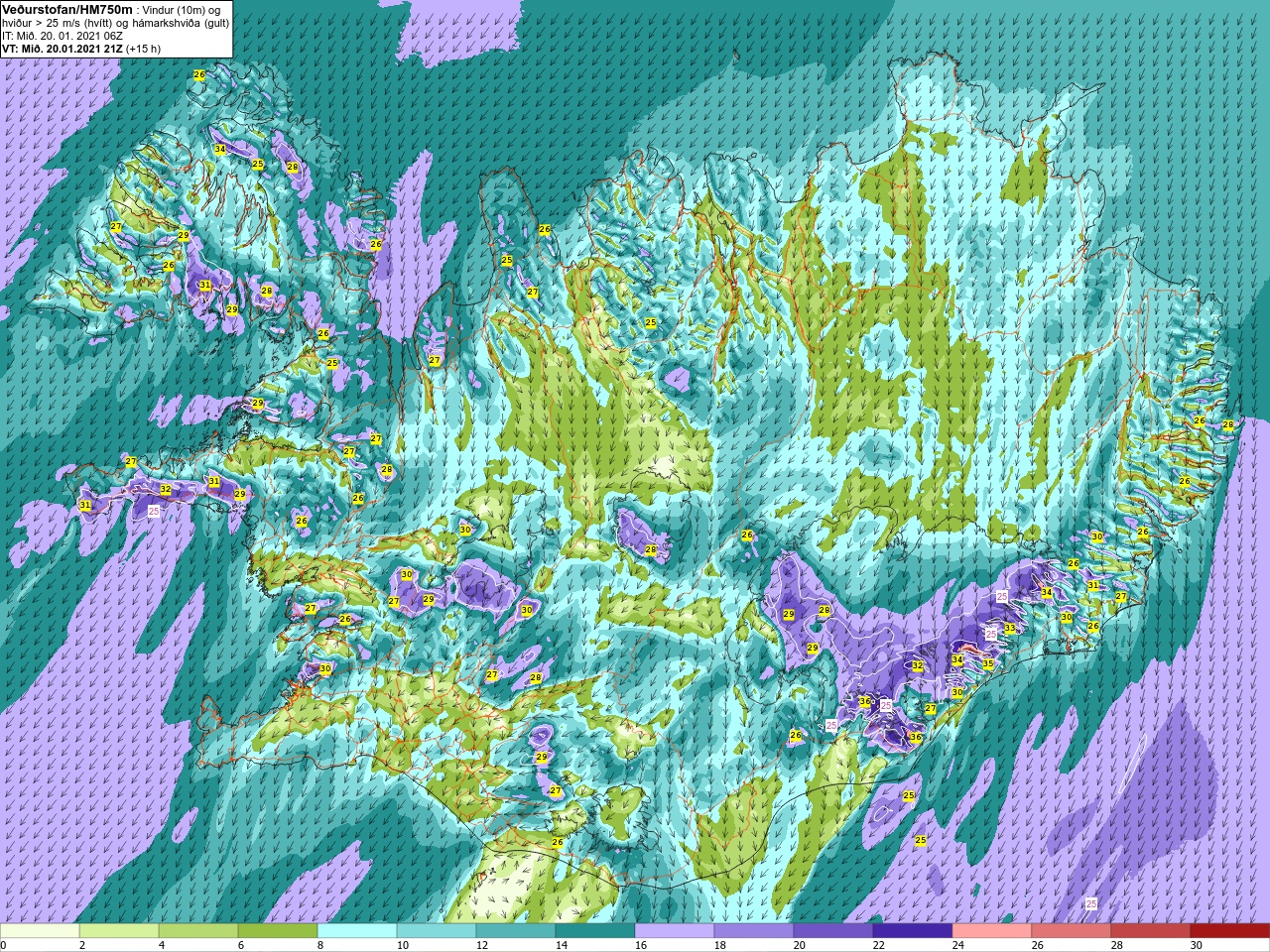Image resolution: width=1270 pixels, height=952 pixels.
Task: Click the yellow '33' maximum gust label
Action: pyautogui.click(x=1010, y=628)
